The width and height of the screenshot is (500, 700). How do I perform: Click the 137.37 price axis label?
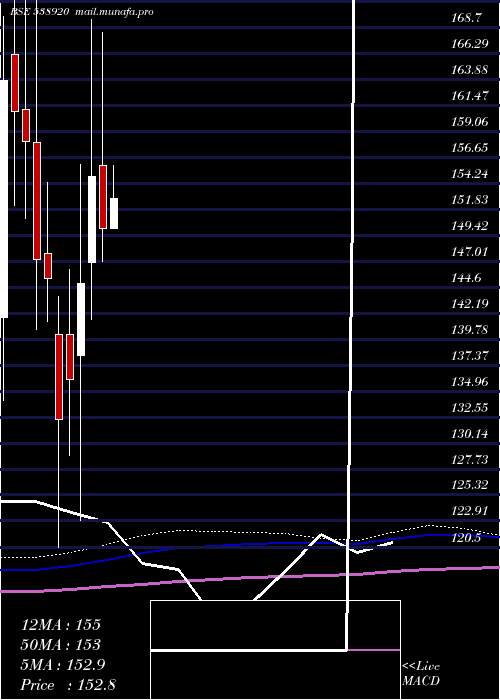point(470,355)
